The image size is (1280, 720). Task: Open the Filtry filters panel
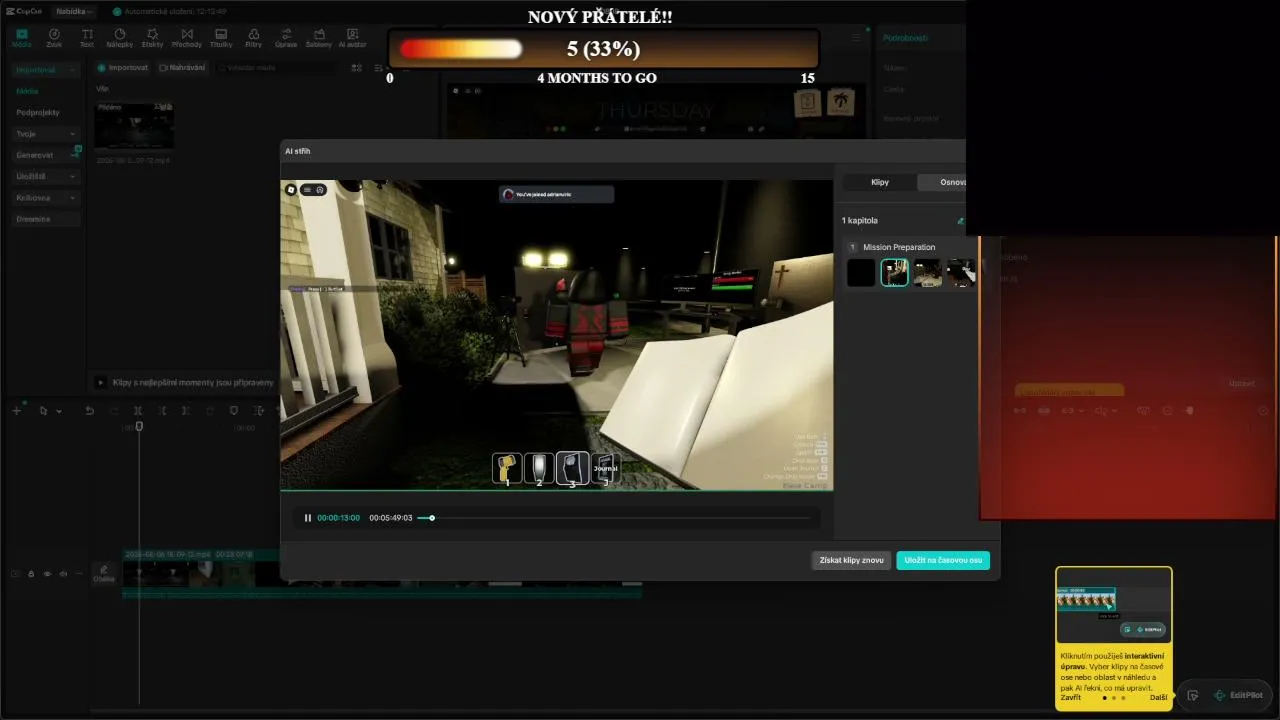click(x=254, y=38)
